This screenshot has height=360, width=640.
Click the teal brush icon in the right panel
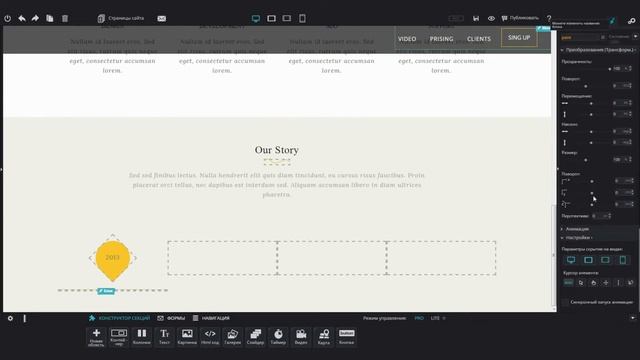click(x=612, y=21)
